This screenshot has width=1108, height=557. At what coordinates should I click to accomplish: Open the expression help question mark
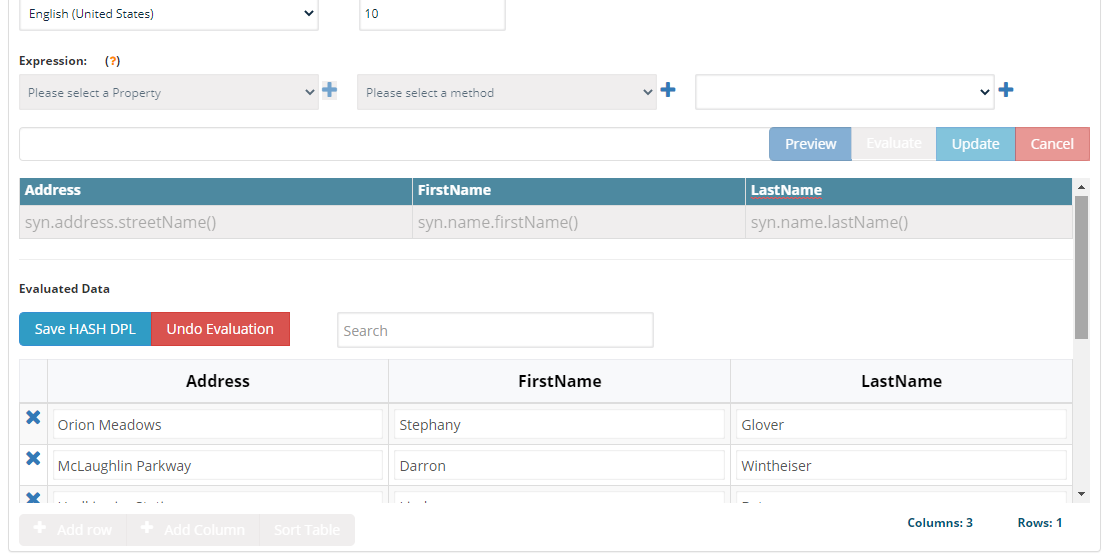click(x=113, y=61)
